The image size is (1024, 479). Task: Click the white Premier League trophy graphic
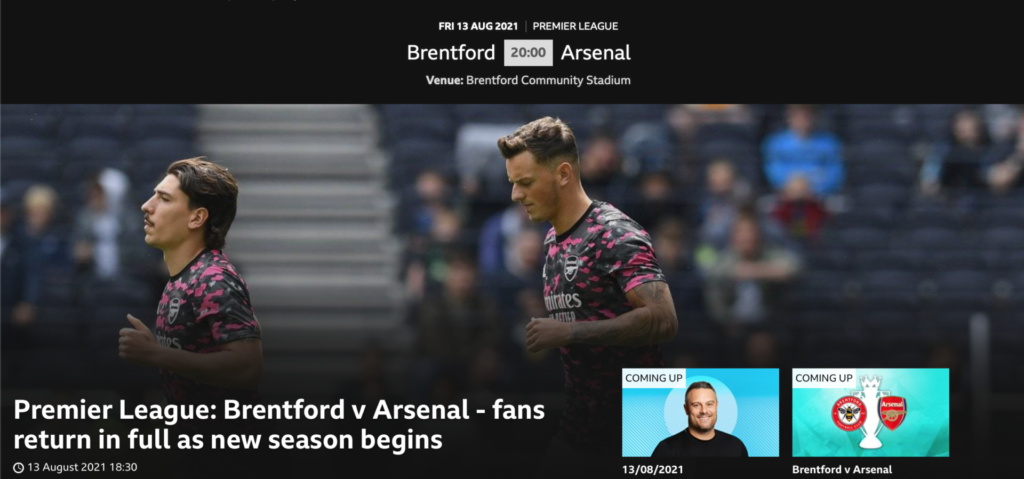870,412
